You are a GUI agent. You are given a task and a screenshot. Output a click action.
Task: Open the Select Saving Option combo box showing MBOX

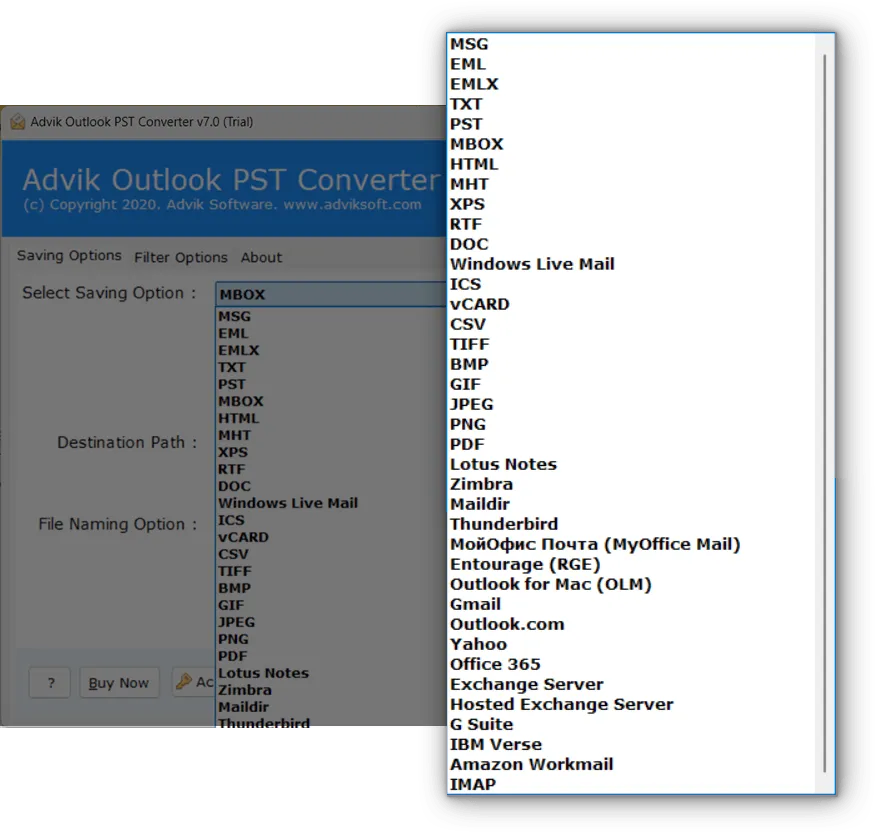point(330,294)
